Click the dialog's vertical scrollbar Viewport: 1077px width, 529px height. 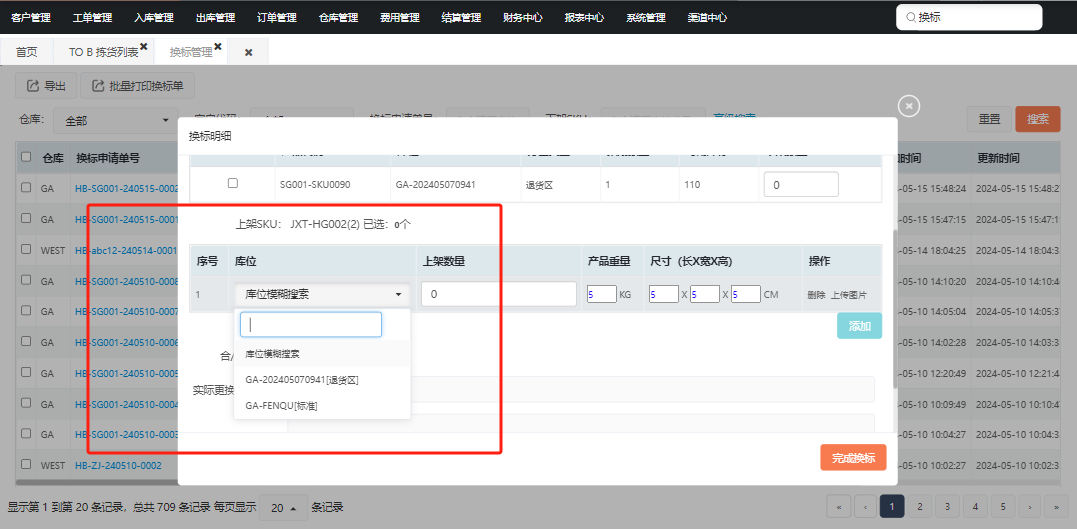coord(894,309)
